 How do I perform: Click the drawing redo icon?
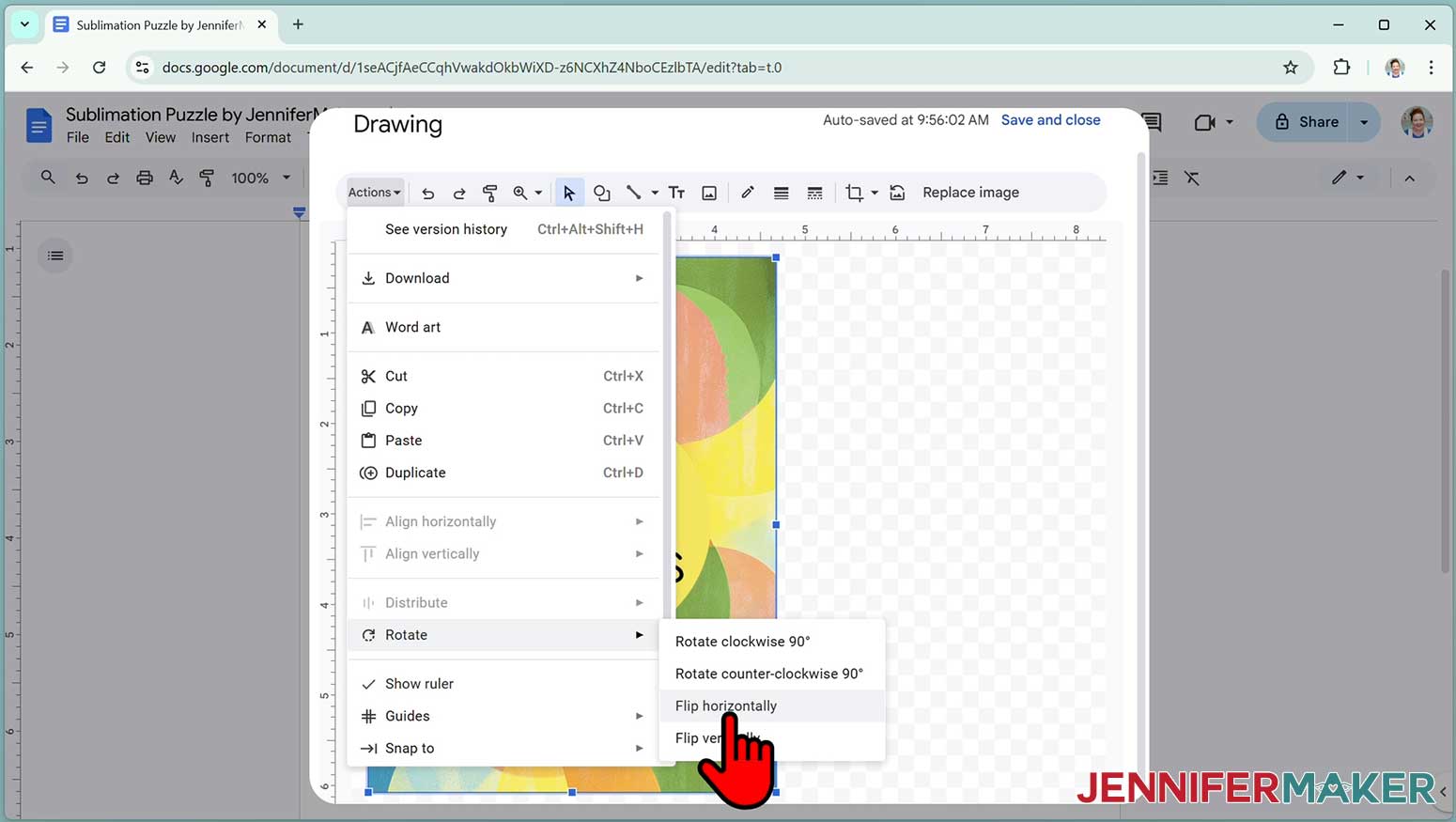459,193
